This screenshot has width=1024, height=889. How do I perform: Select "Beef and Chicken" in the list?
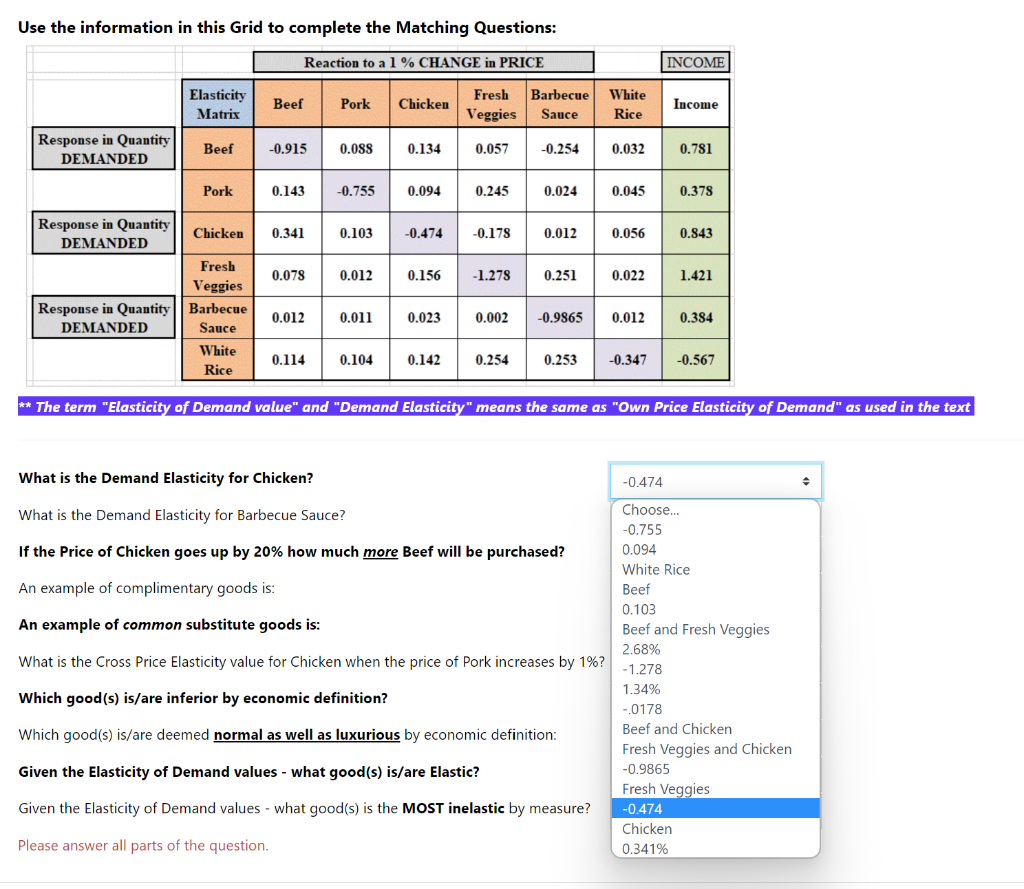click(677, 729)
